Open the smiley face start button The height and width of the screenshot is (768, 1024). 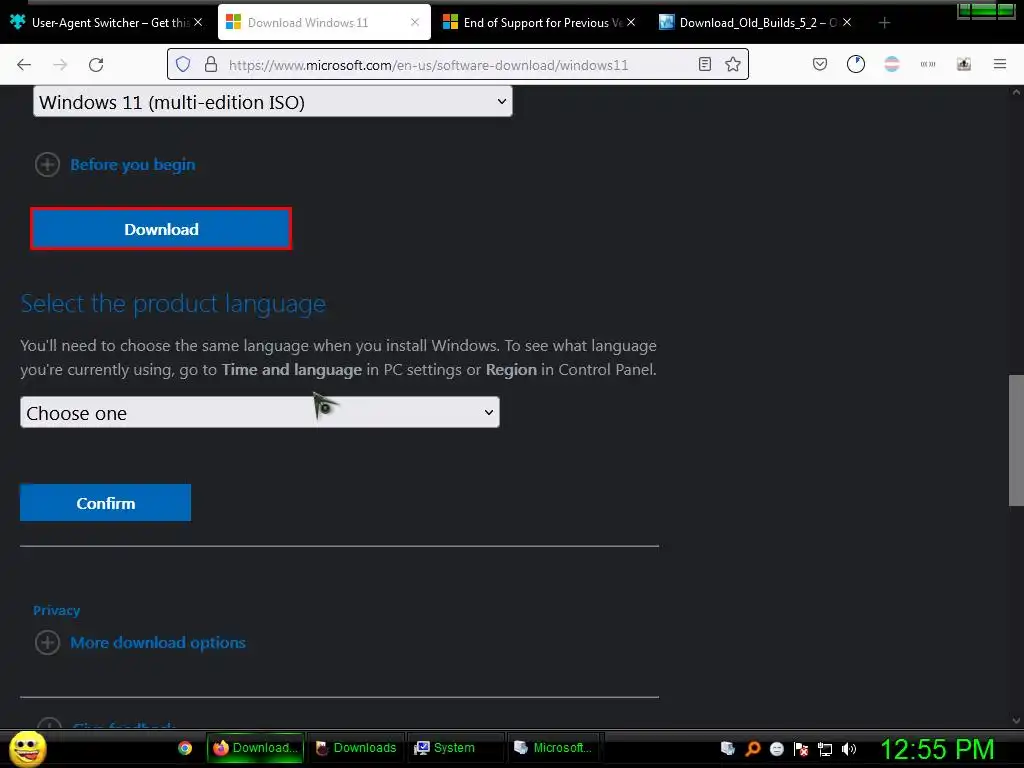coord(27,748)
